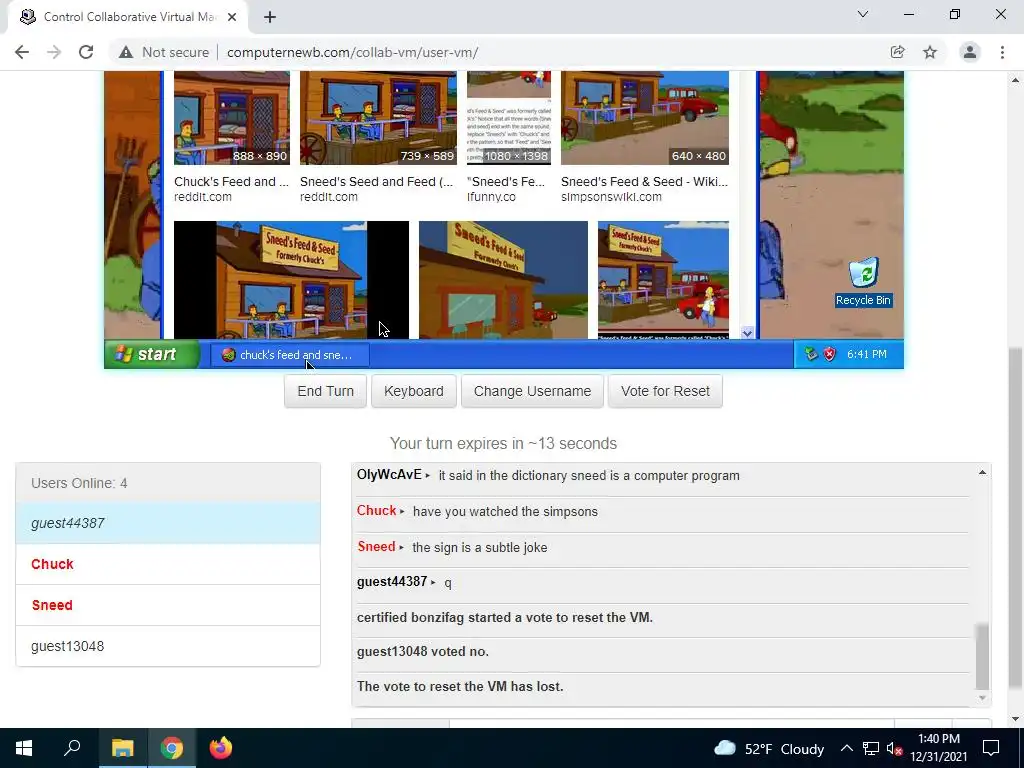Image resolution: width=1024 pixels, height=768 pixels.
Task: Select the Control Collaborative Virtual Machine tab
Action: [127, 17]
